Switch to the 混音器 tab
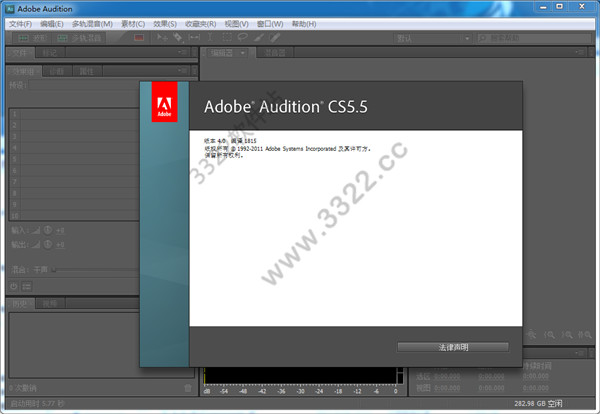 (x=275, y=53)
